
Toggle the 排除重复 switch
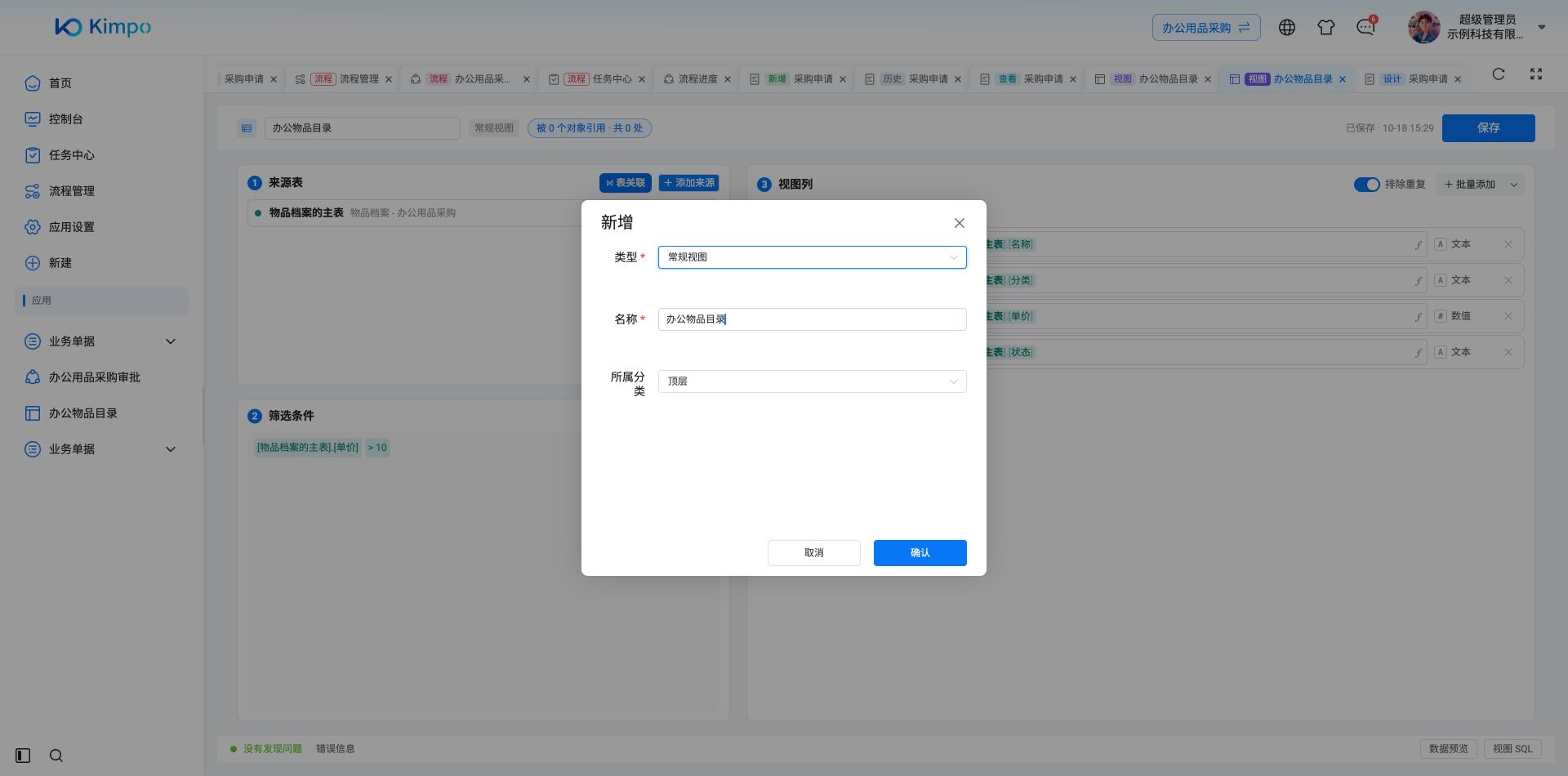click(x=1367, y=185)
